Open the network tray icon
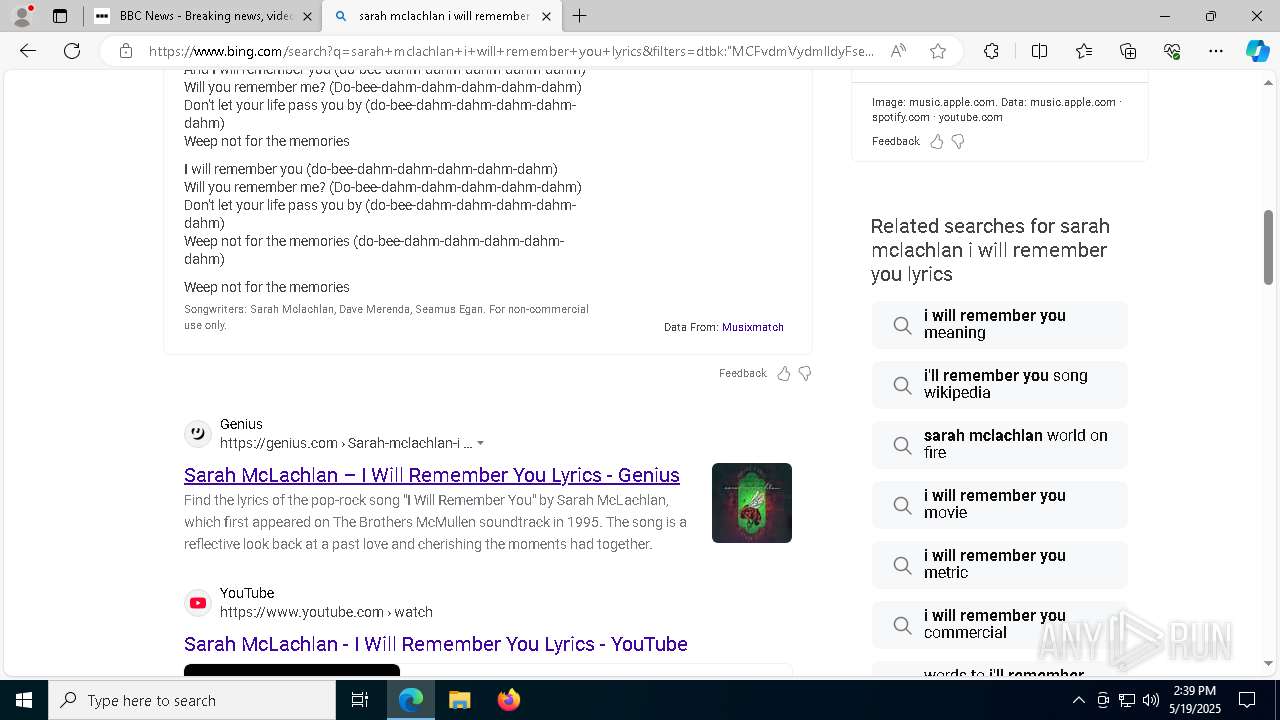This screenshot has height=720, width=1280. tap(1127, 700)
